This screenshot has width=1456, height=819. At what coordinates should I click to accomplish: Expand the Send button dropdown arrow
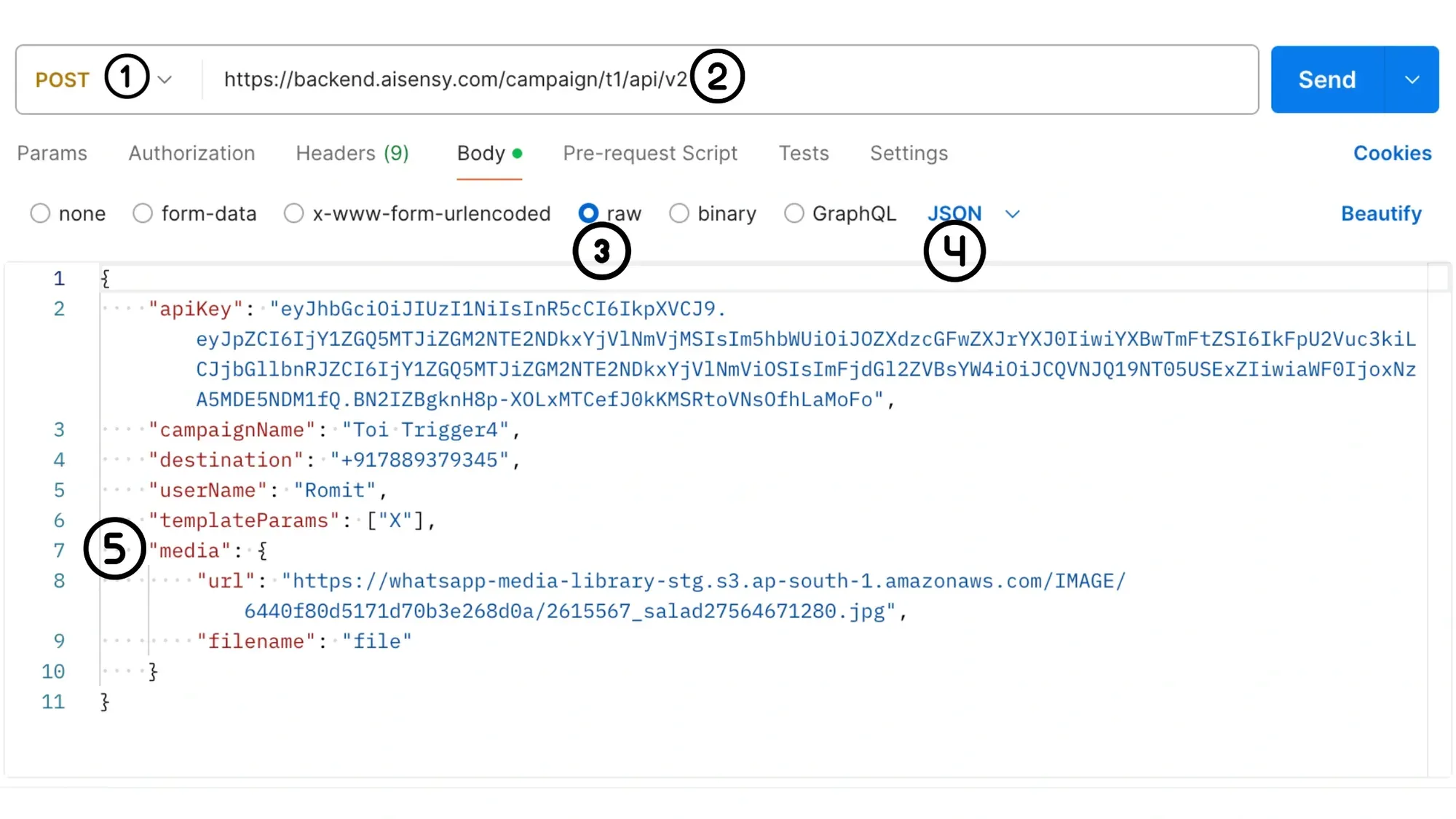[x=1411, y=79]
